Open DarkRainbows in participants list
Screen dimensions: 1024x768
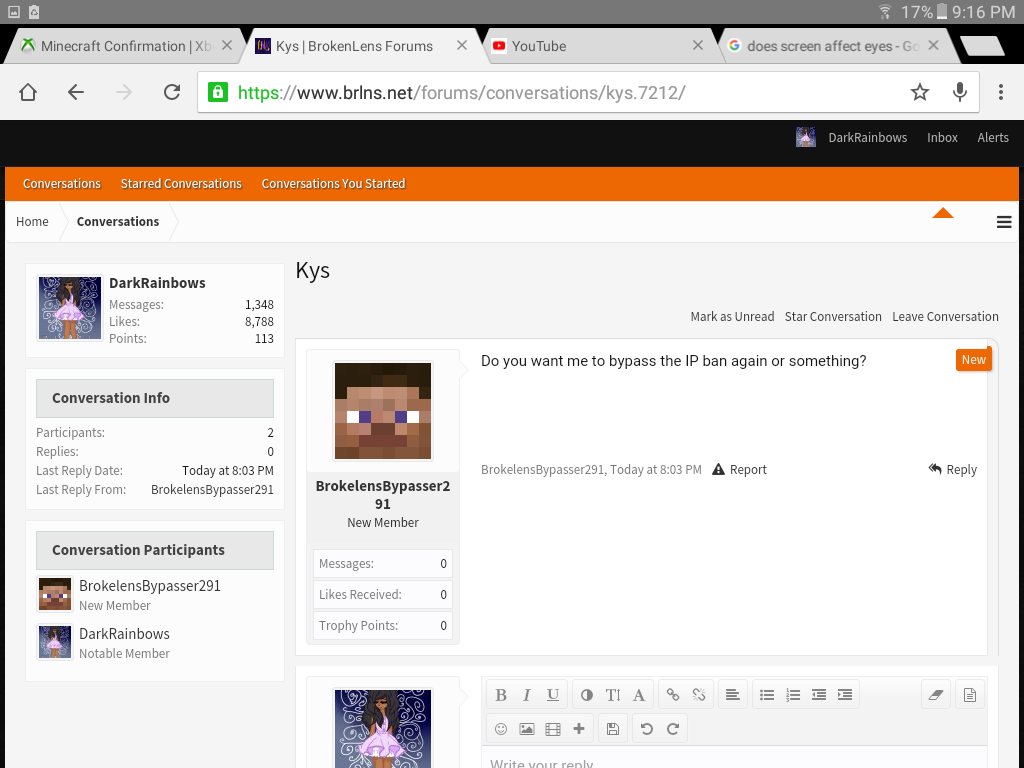(x=124, y=634)
